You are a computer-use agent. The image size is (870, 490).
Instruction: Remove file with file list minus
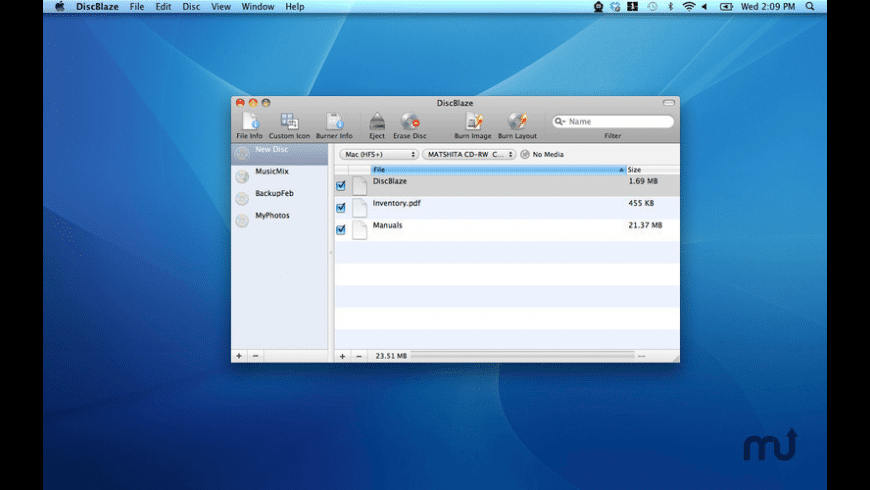click(359, 356)
